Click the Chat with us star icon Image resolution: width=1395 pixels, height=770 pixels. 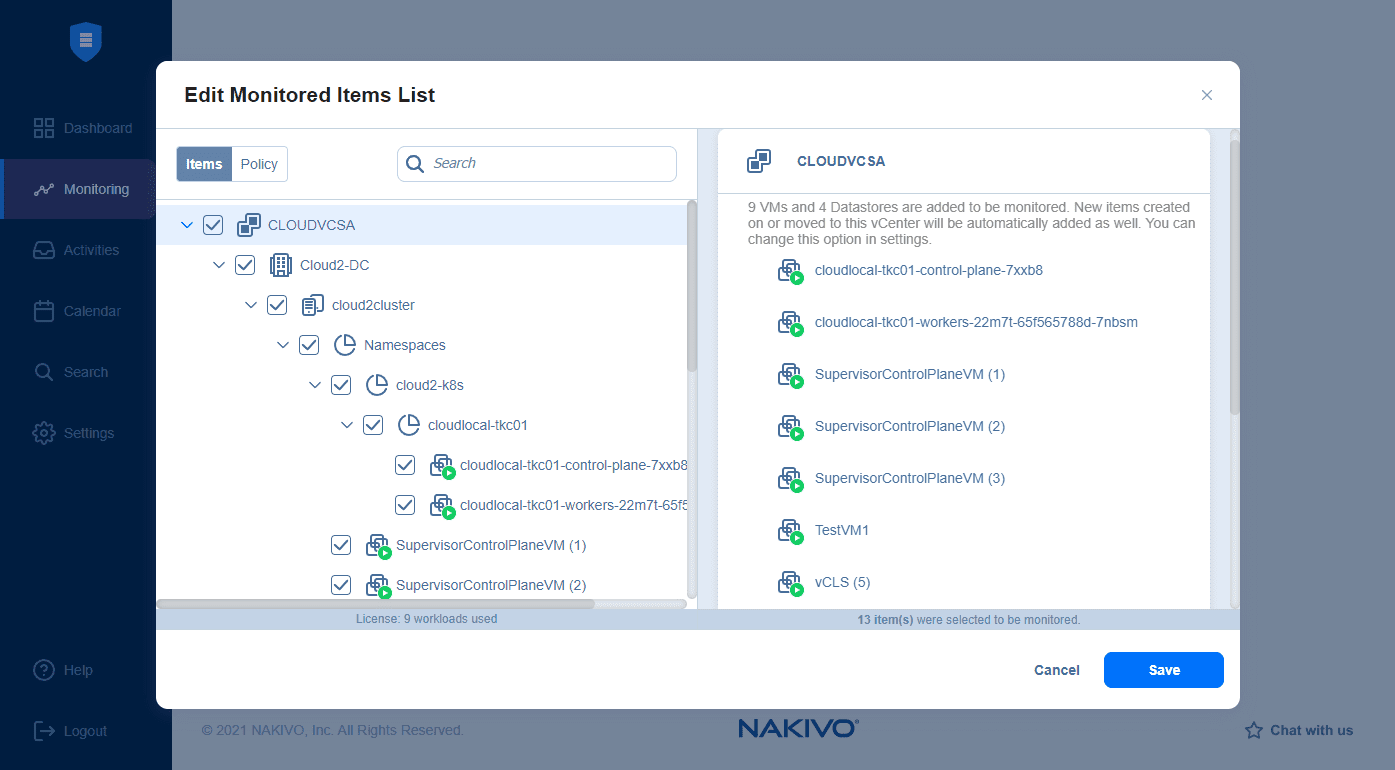pyautogui.click(x=1254, y=731)
